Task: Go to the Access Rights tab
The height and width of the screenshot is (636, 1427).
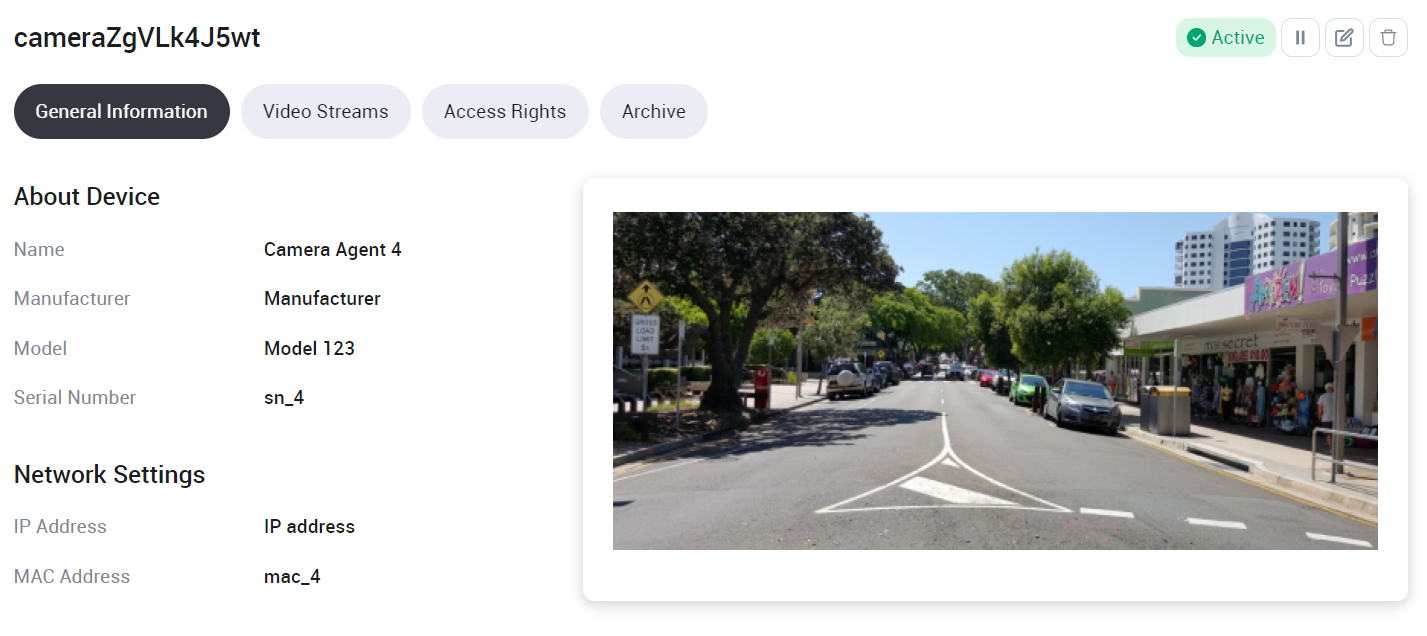Action: click(x=505, y=112)
